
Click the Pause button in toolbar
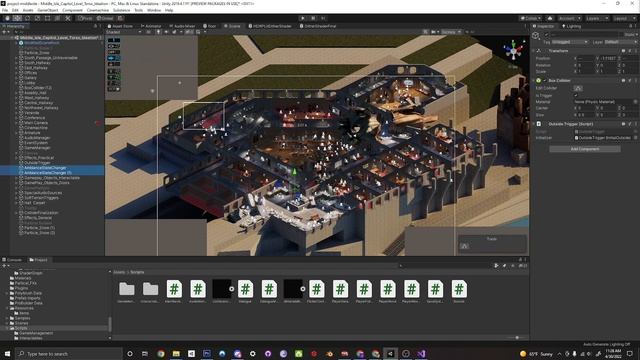(313, 18)
